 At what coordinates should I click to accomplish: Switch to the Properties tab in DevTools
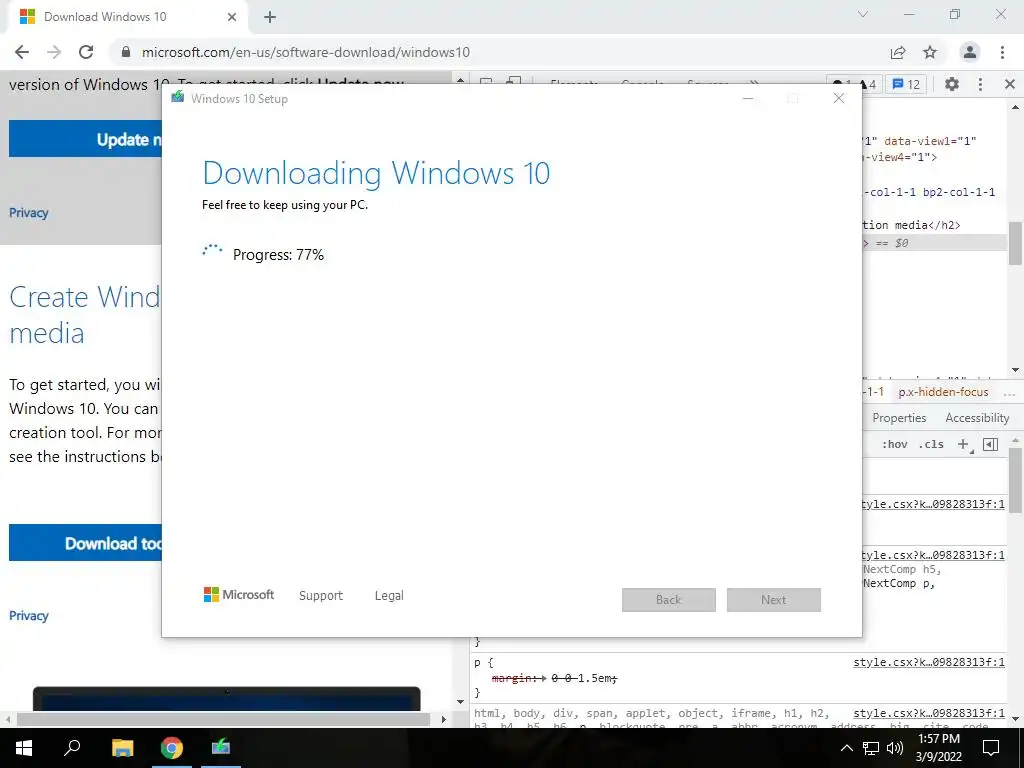[x=899, y=418]
